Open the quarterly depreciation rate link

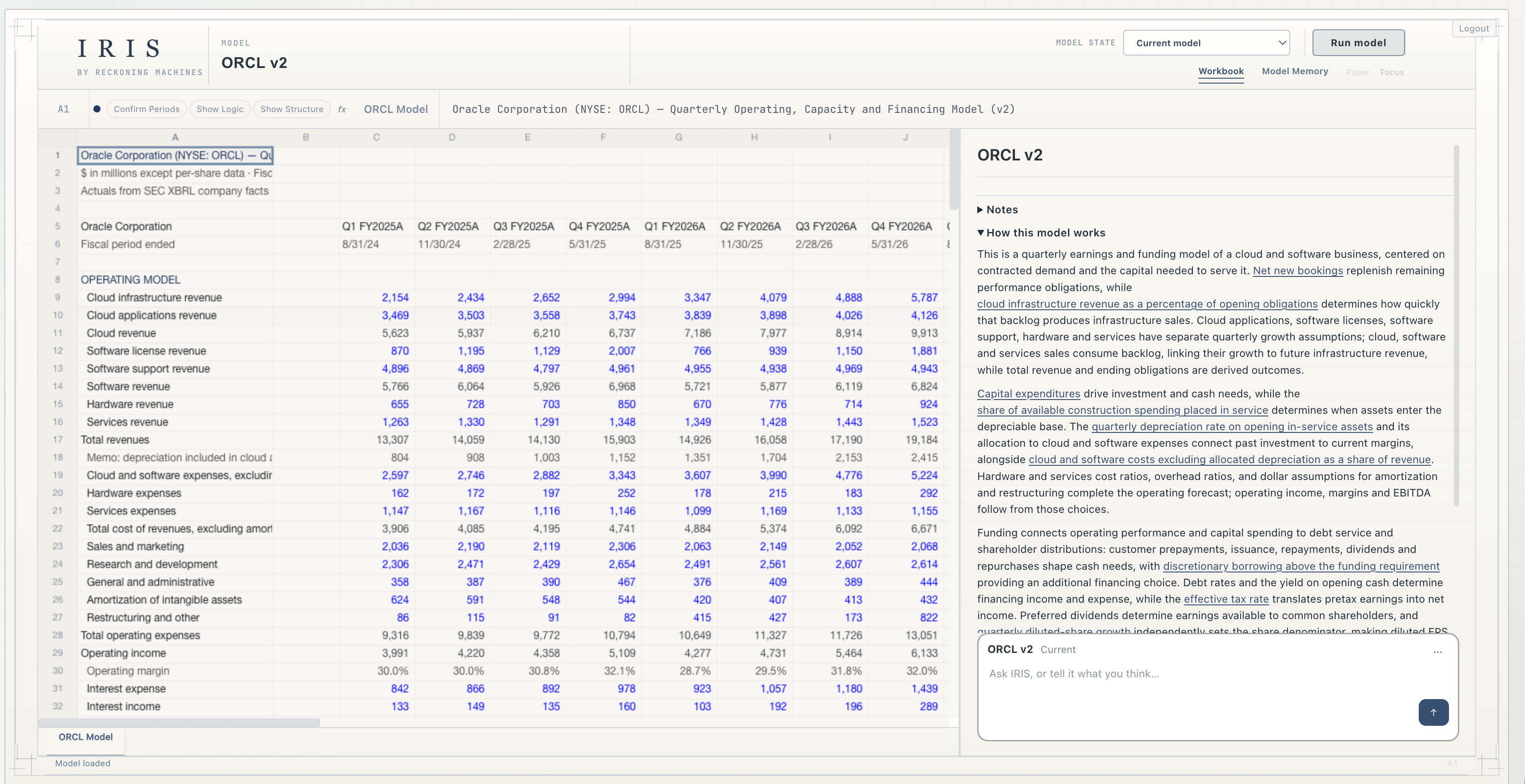click(x=1232, y=426)
